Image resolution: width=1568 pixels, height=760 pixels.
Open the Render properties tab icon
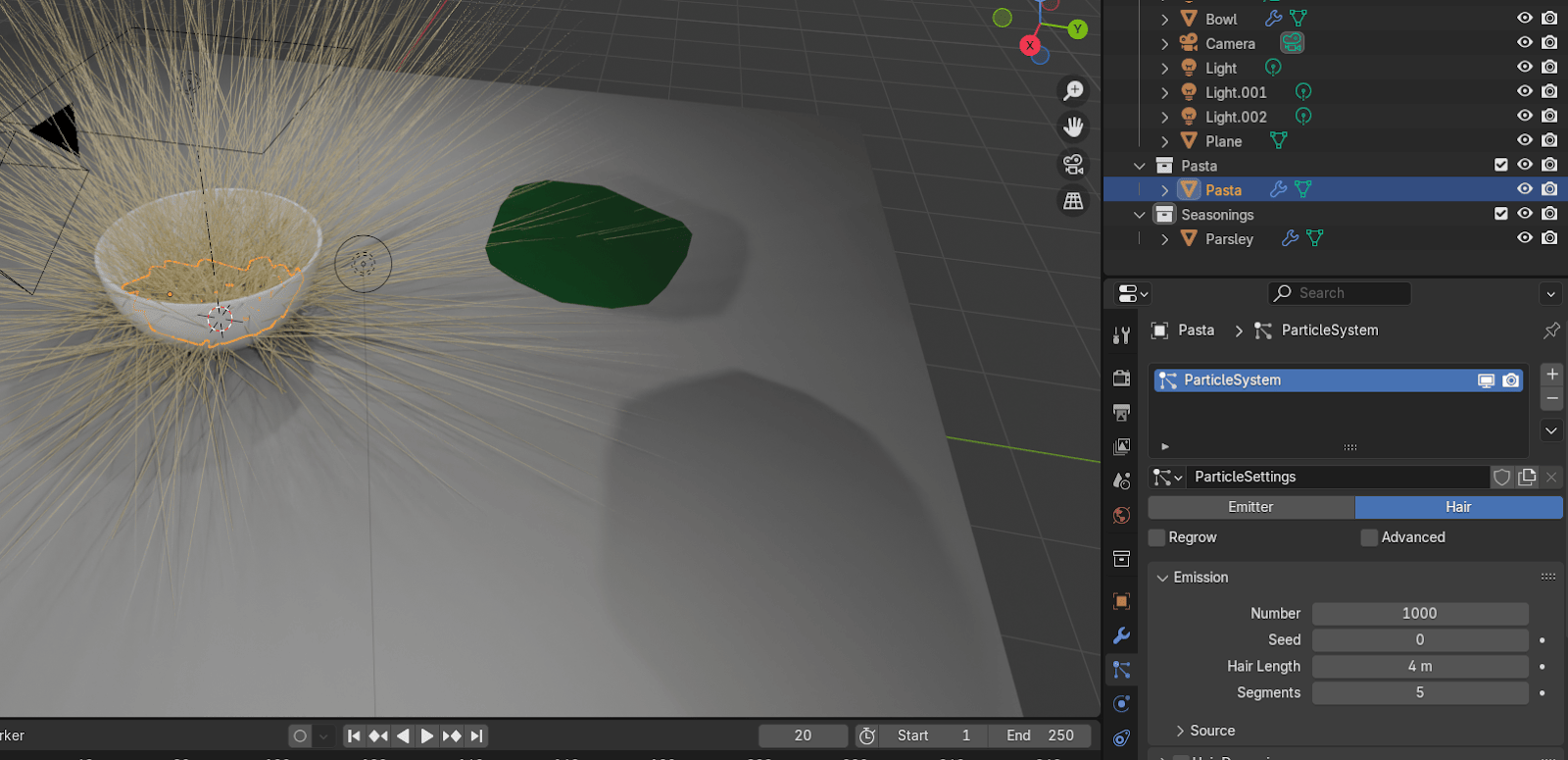point(1122,379)
